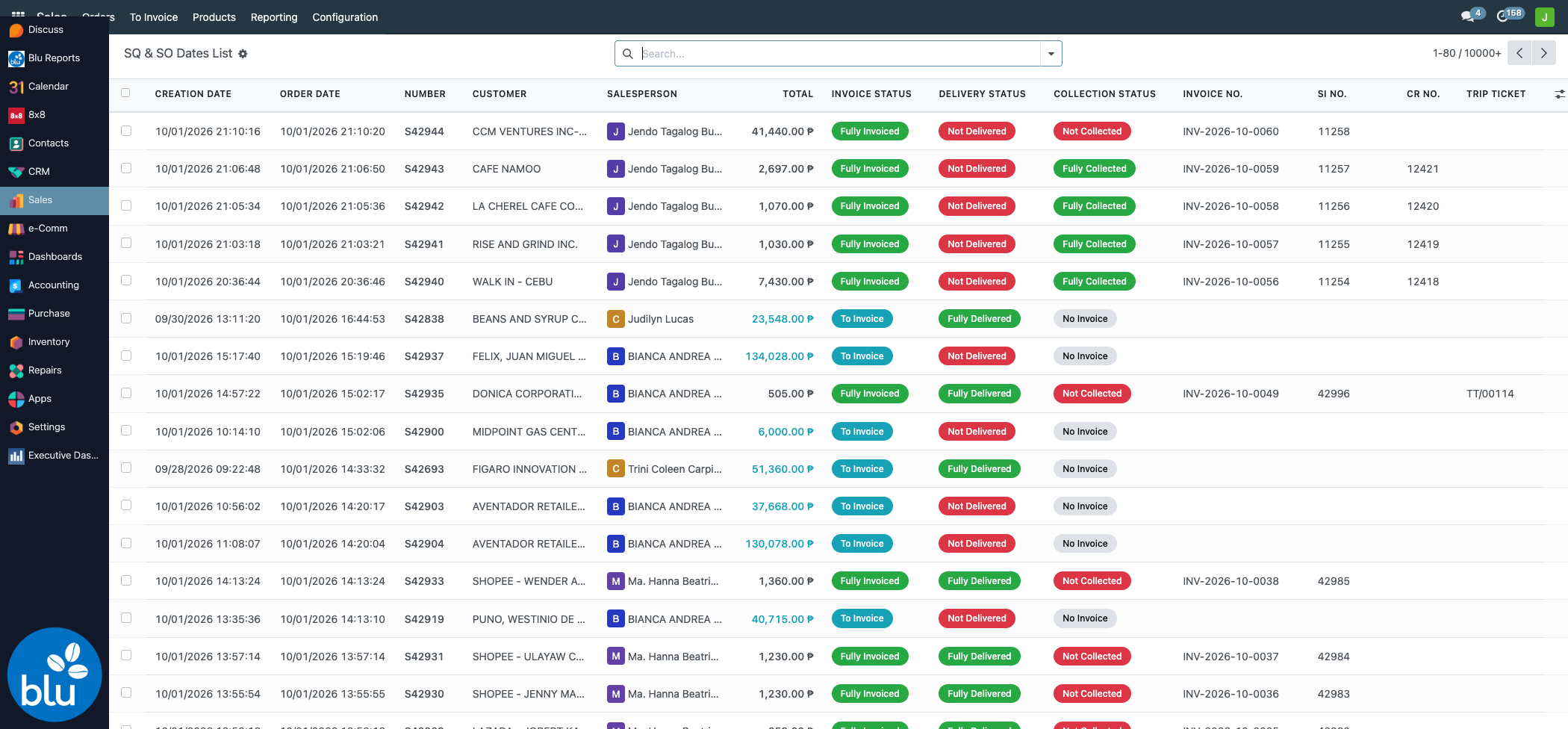Click the Search input field
The image size is (1568, 729).
pos(838,54)
